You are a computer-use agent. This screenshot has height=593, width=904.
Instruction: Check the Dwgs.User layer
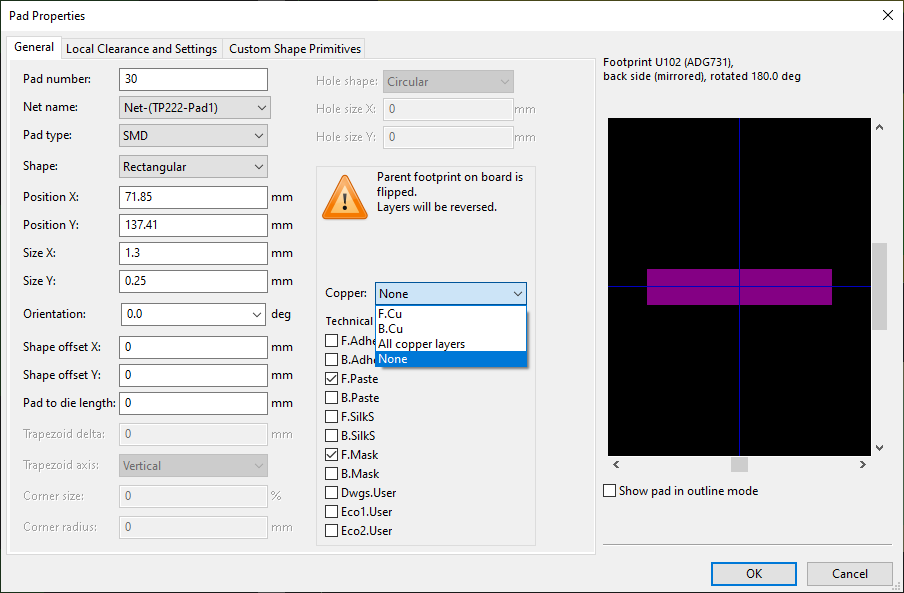coord(331,492)
